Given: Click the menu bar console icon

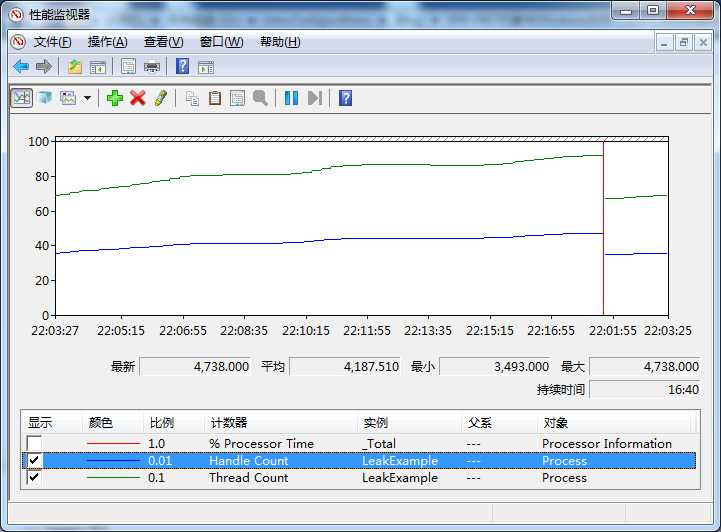Looking at the screenshot, I should coord(18,42).
